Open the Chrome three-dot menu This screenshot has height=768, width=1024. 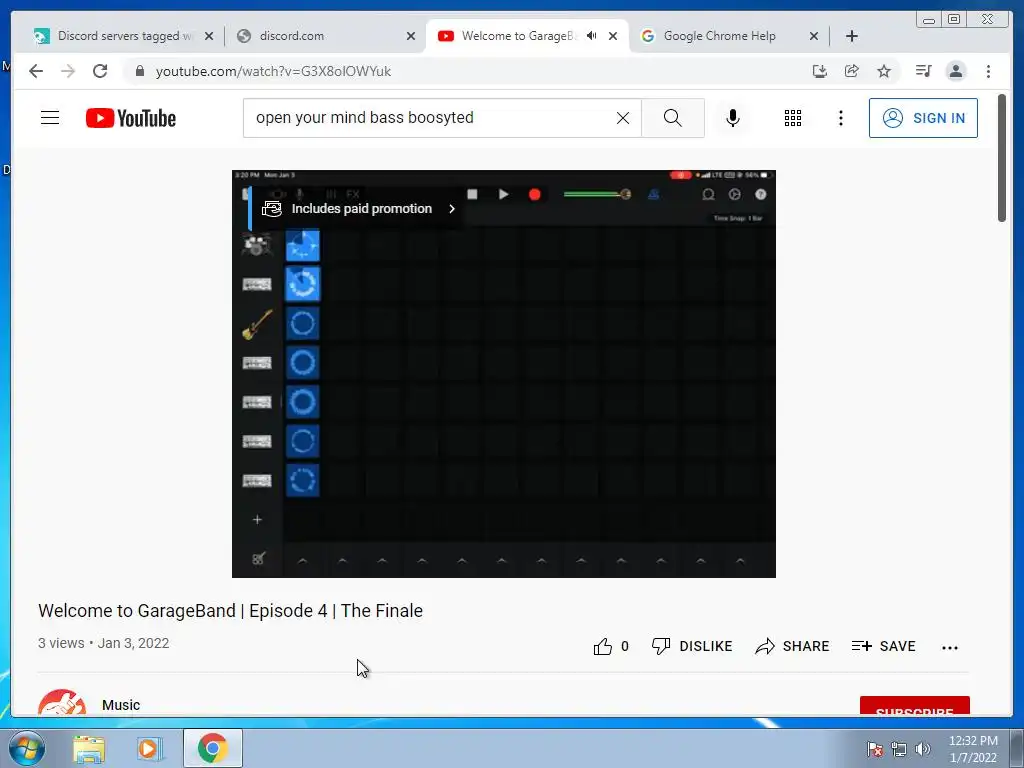click(988, 71)
